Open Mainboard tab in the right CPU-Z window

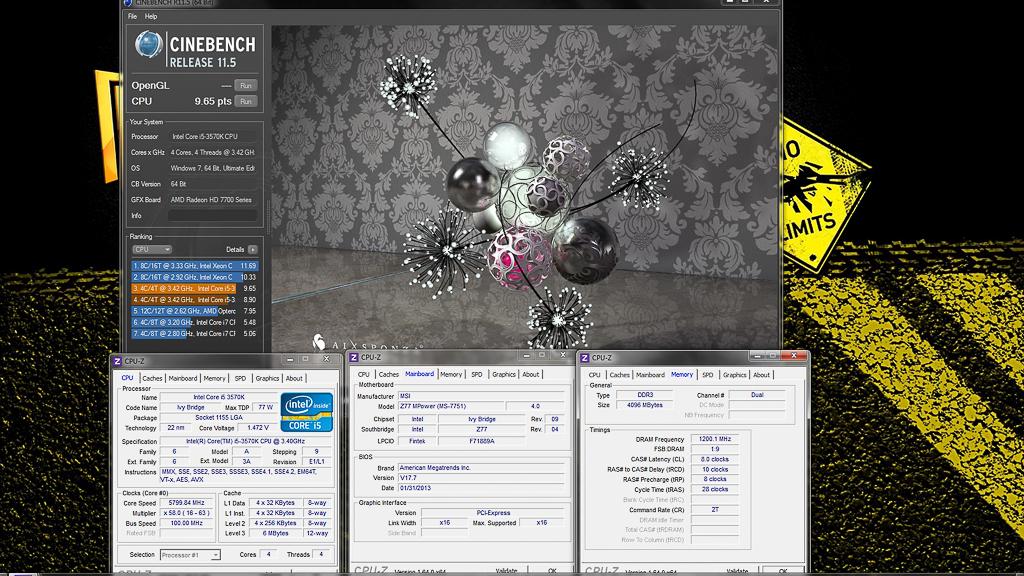(650, 375)
